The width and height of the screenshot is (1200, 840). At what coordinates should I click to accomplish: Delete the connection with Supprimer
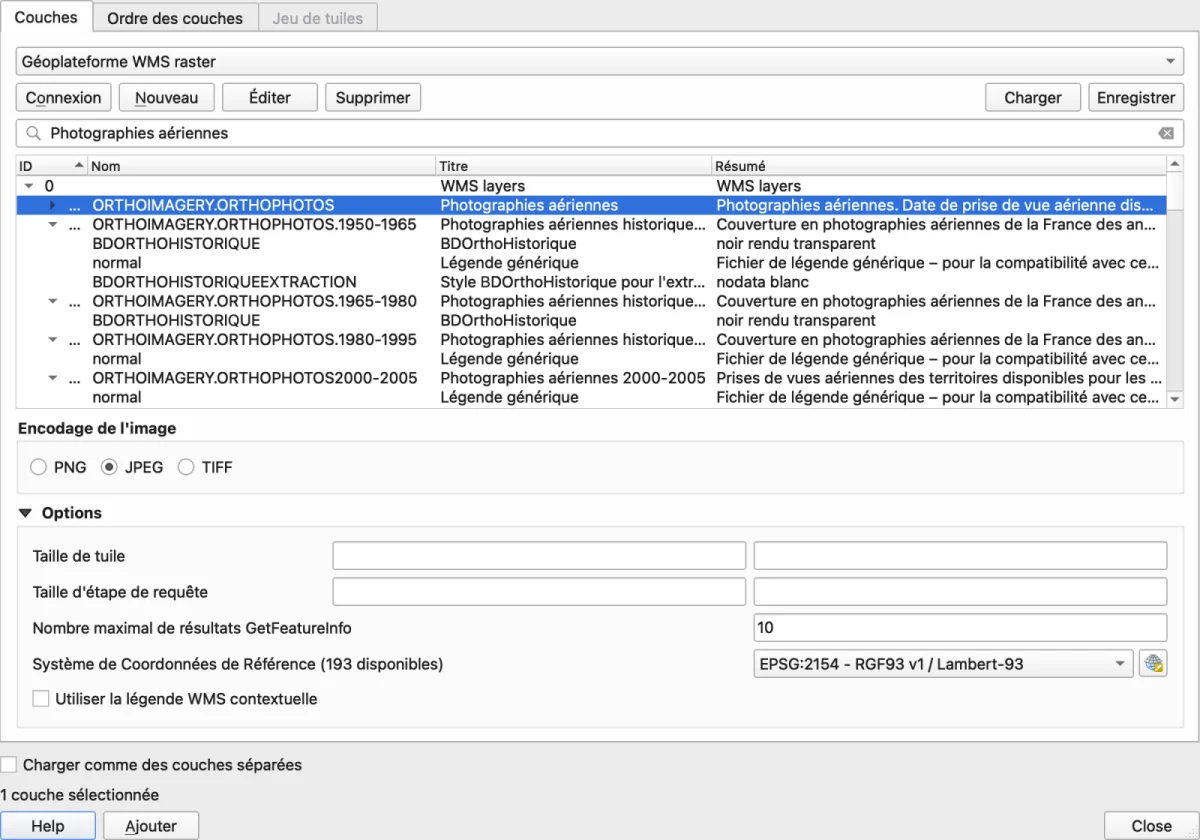click(373, 97)
